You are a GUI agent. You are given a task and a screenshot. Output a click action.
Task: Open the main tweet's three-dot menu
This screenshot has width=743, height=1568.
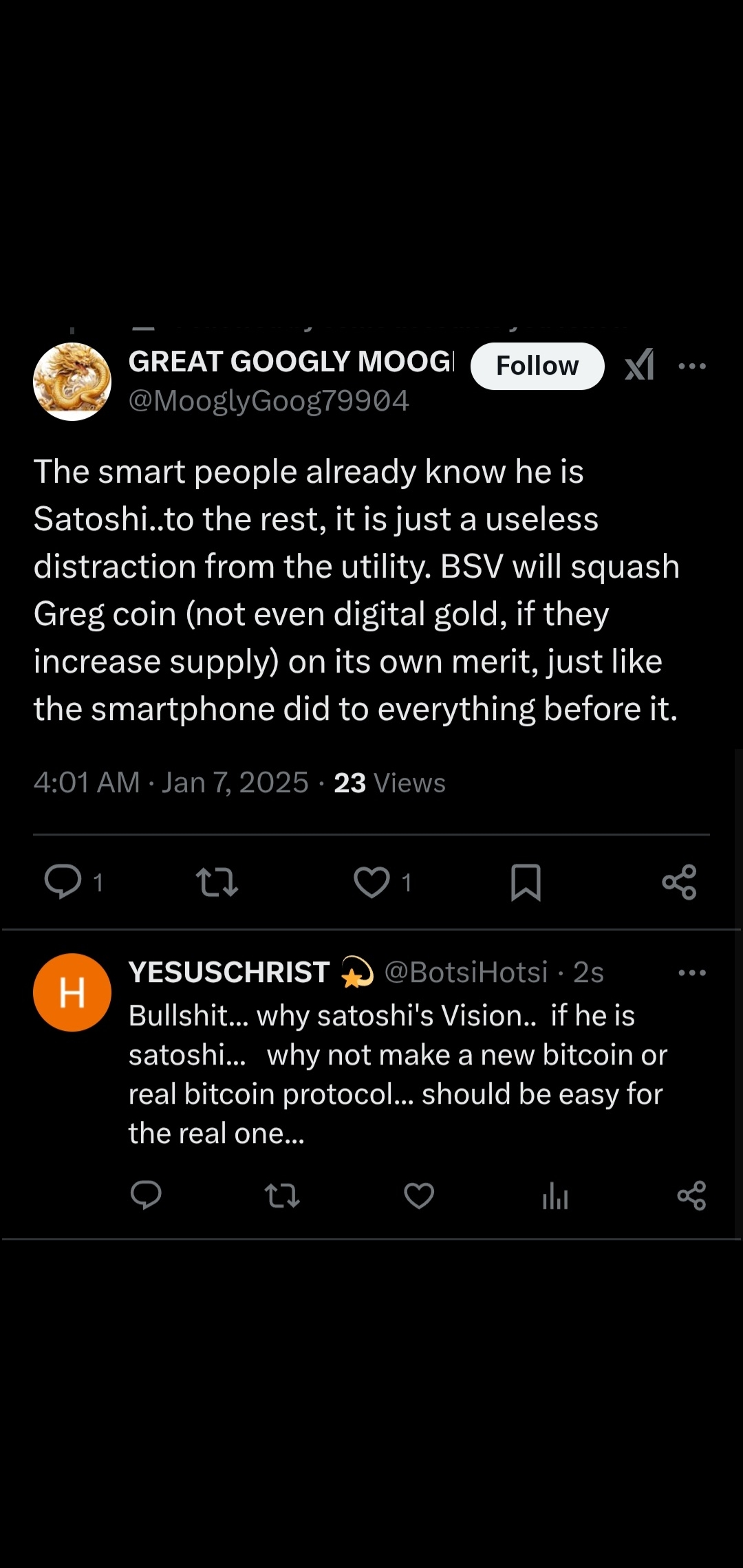pyautogui.click(x=692, y=366)
